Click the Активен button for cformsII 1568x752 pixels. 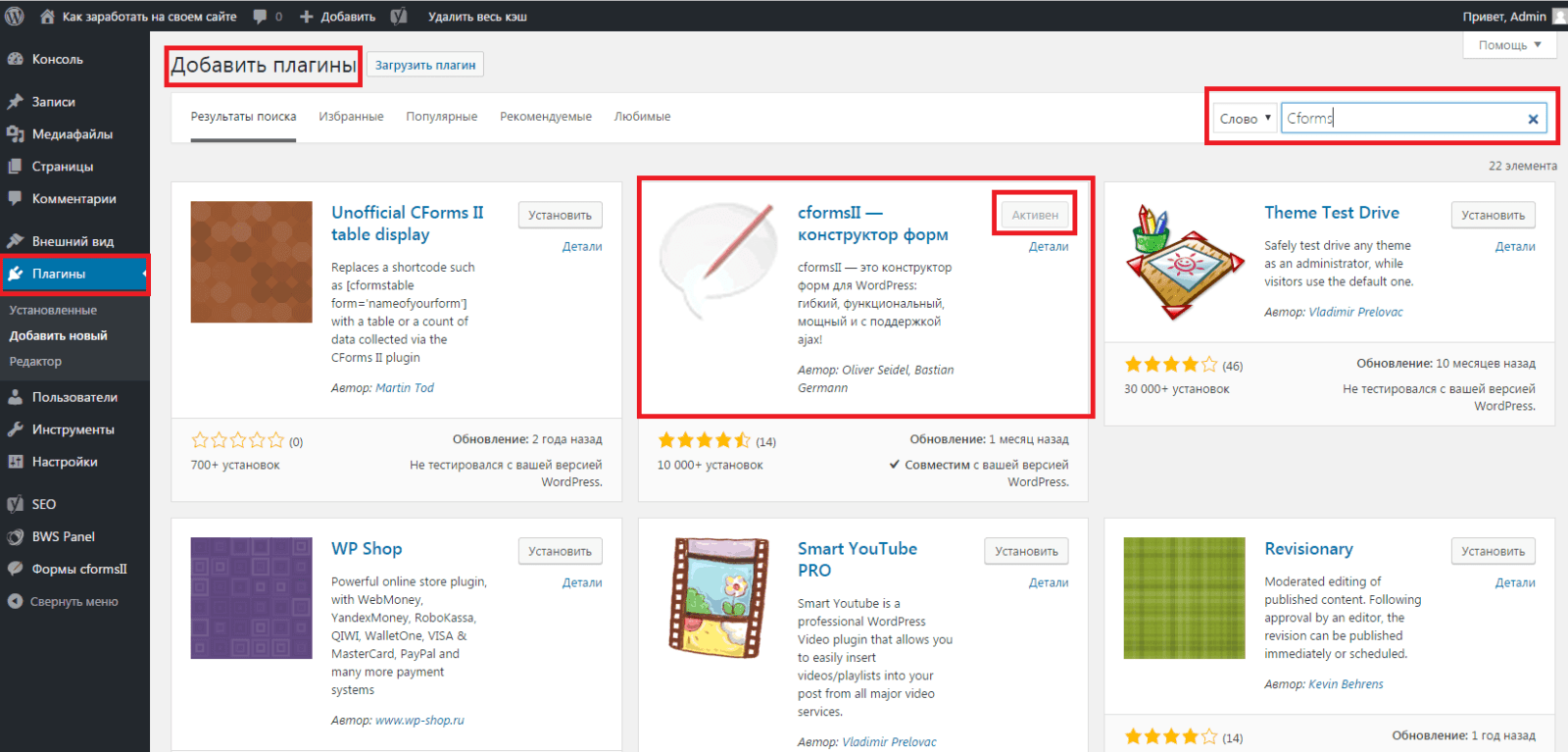(1035, 215)
